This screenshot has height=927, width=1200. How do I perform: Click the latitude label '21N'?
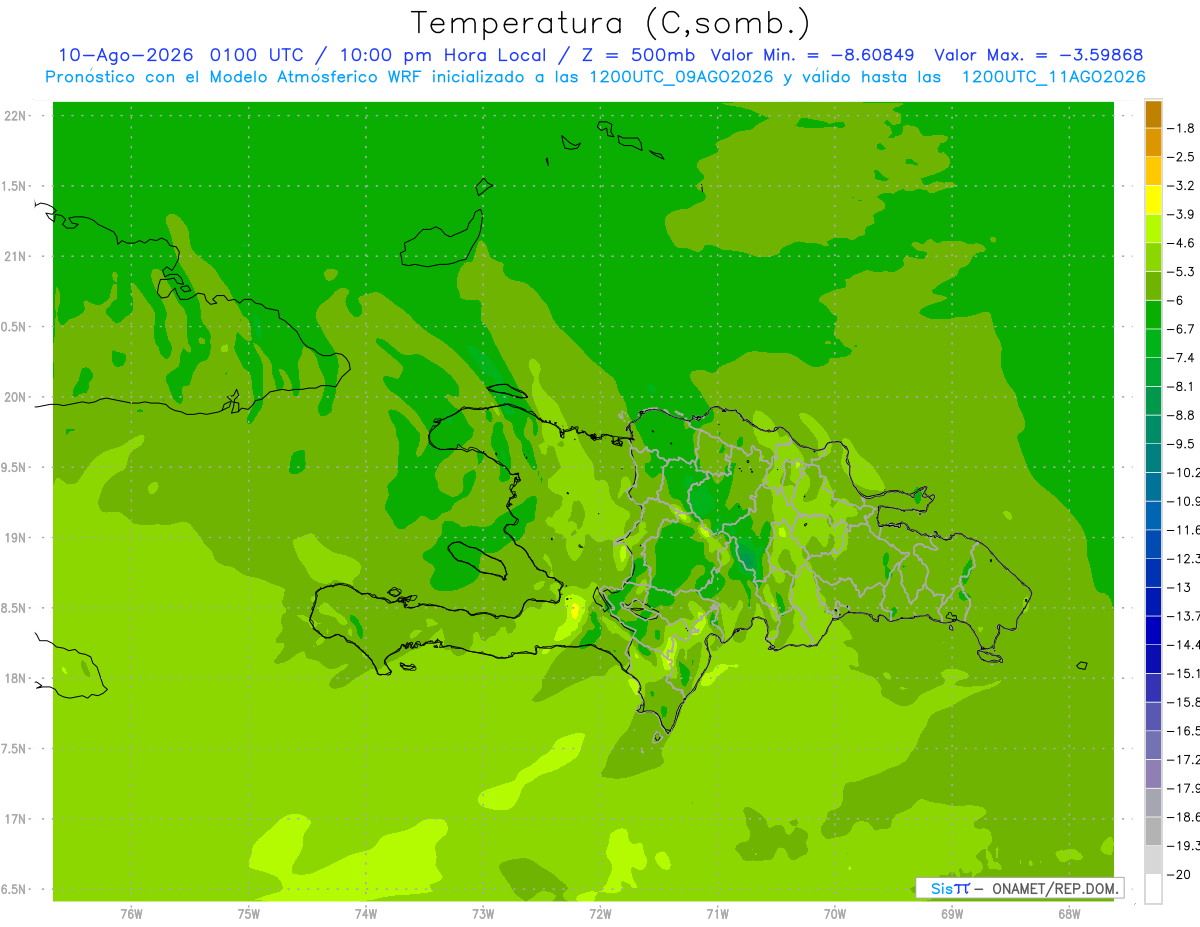pos(17,256)
